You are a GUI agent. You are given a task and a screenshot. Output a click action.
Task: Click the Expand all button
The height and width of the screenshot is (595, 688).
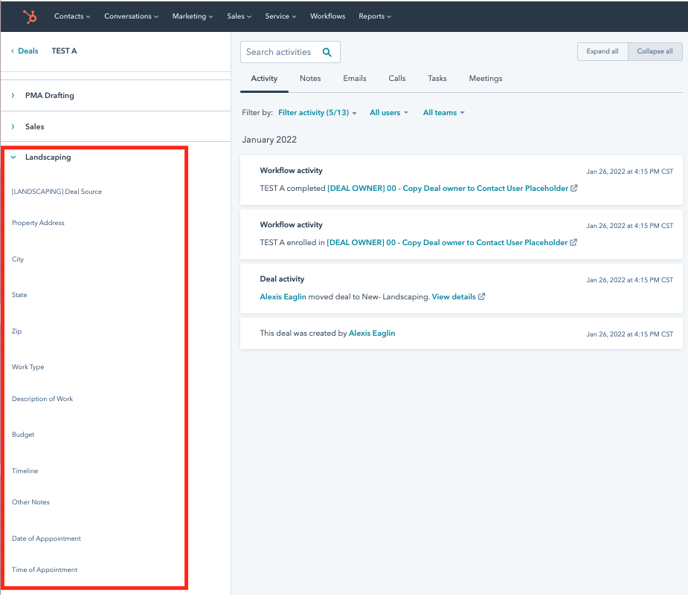(x=602, y=51)
